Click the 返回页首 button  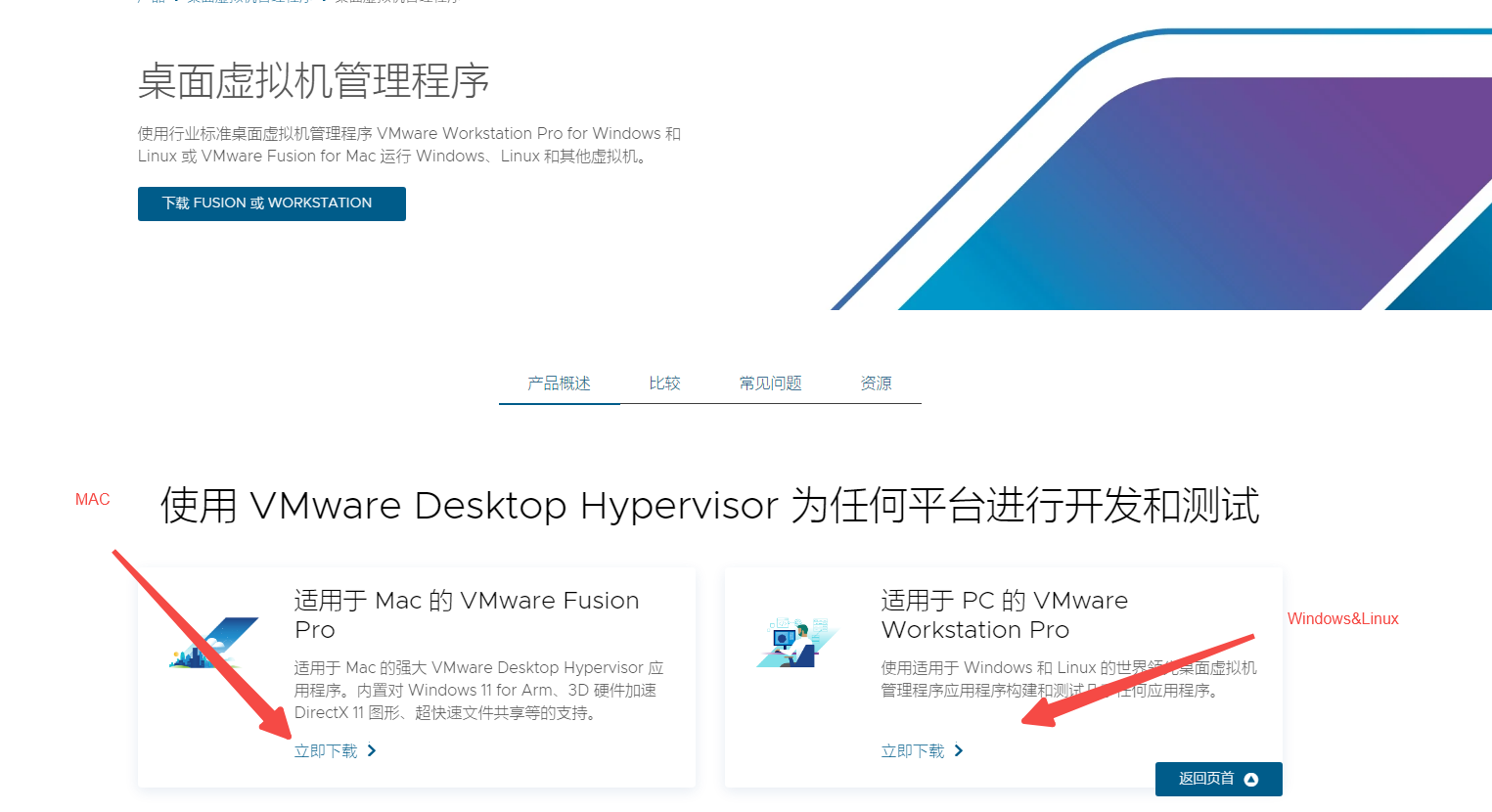(1218, 779)
